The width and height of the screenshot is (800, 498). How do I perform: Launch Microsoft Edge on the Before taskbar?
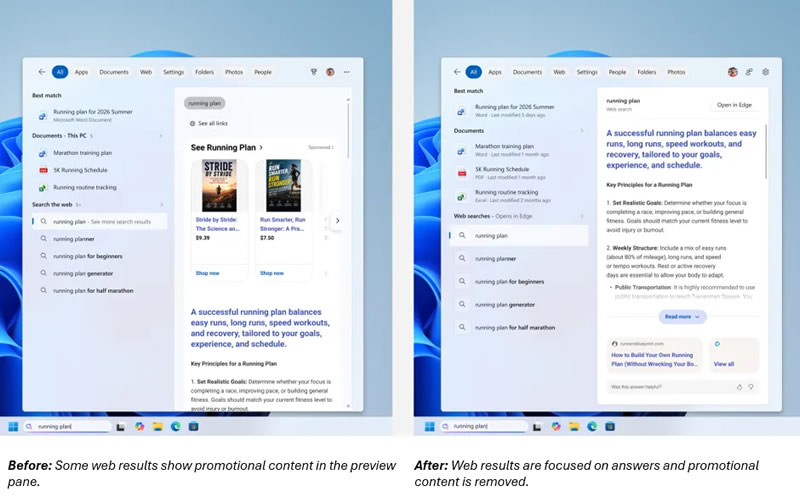tap(176, 427)
